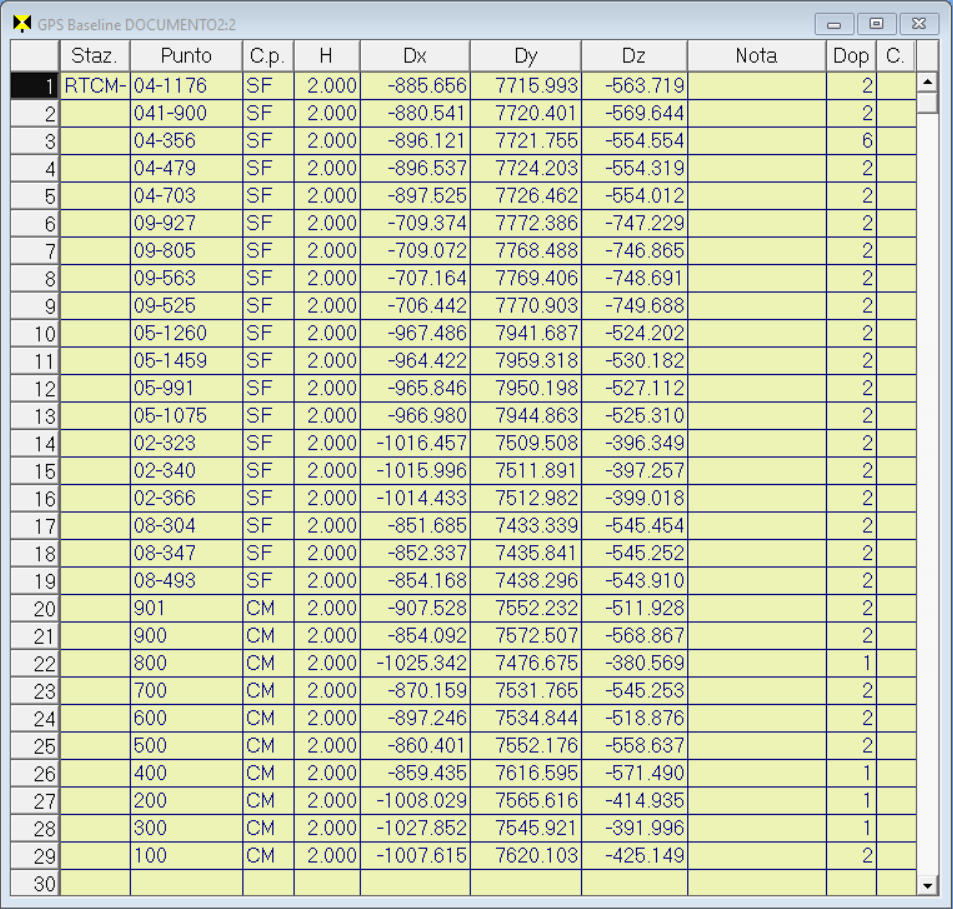Click Dz value -380.569
Image resolution: width=953 pixels, height=909 pixels.
pos(634,663)
